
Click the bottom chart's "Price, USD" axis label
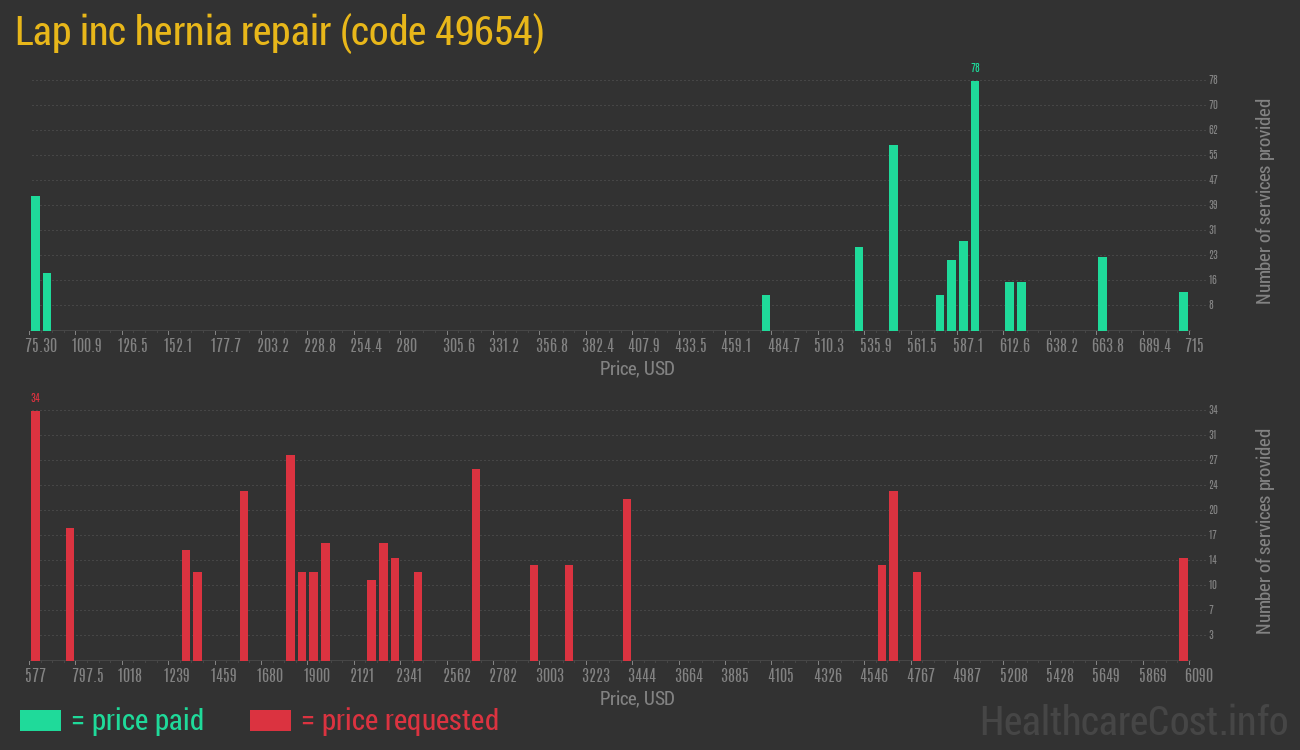click(x=637, y=698)
